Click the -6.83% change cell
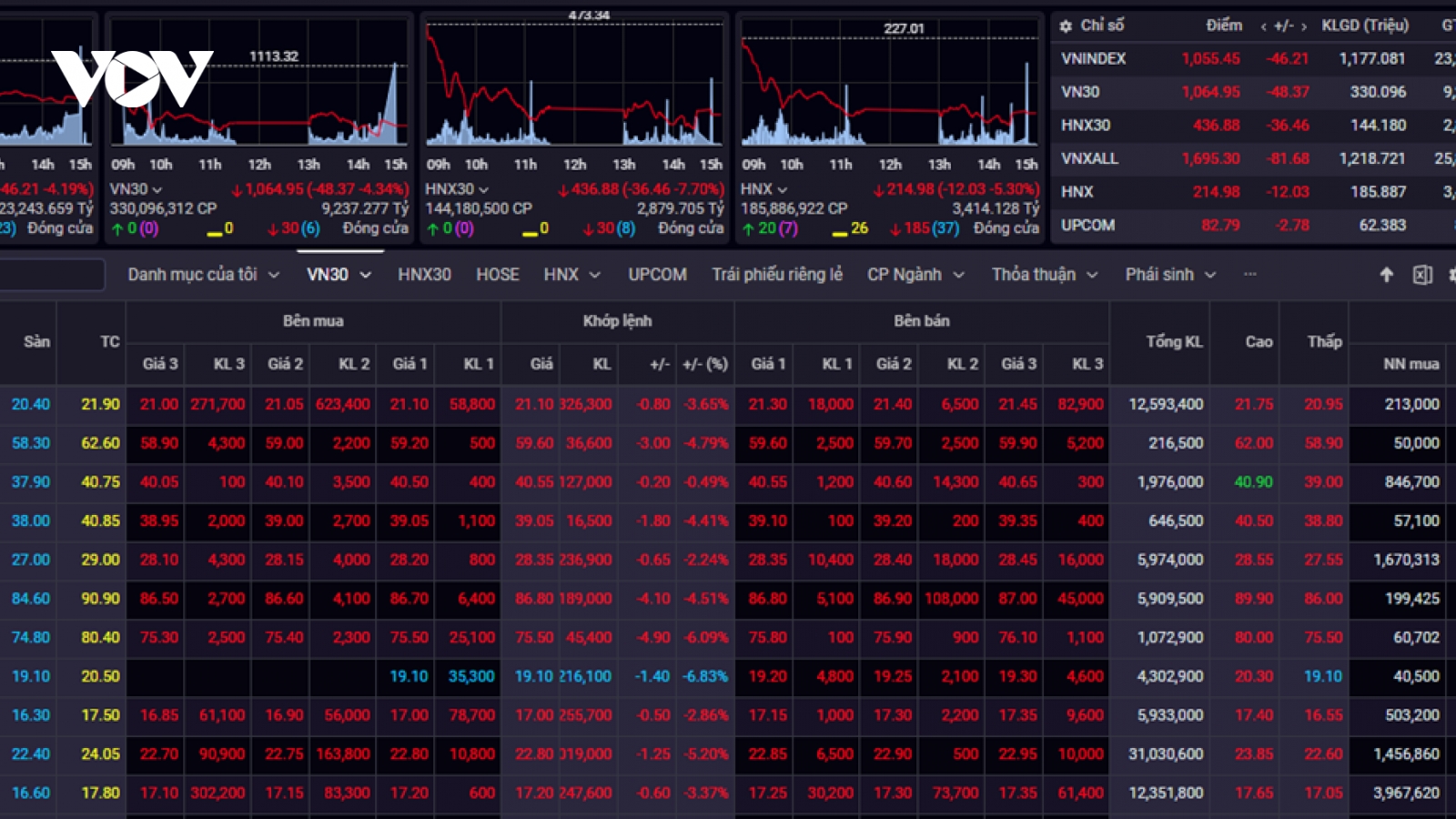The image size is (1456, 819). [705, 676]
